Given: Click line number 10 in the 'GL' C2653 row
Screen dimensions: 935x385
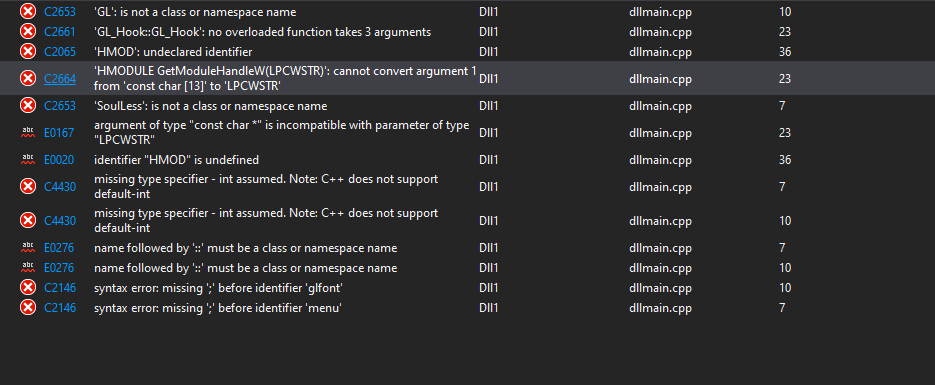Looking at the screenshot, I should point(785,12).
